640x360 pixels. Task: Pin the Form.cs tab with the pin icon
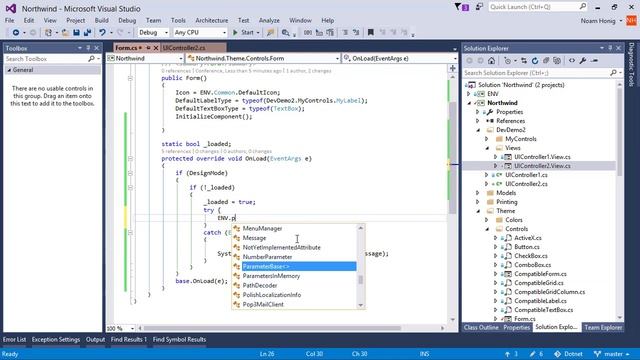point(148,48)
